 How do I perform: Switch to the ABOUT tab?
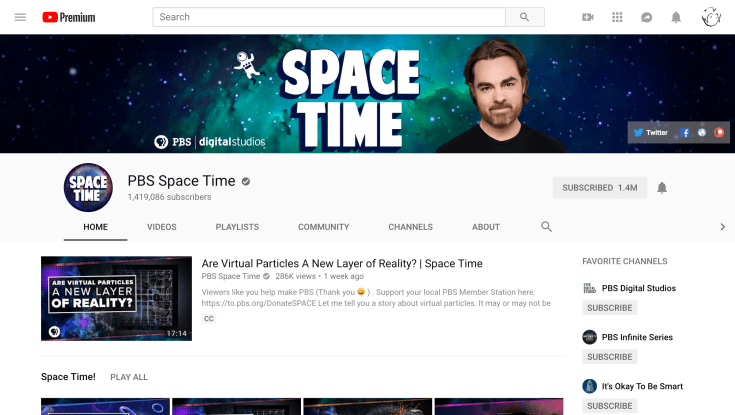pos(486,227)
